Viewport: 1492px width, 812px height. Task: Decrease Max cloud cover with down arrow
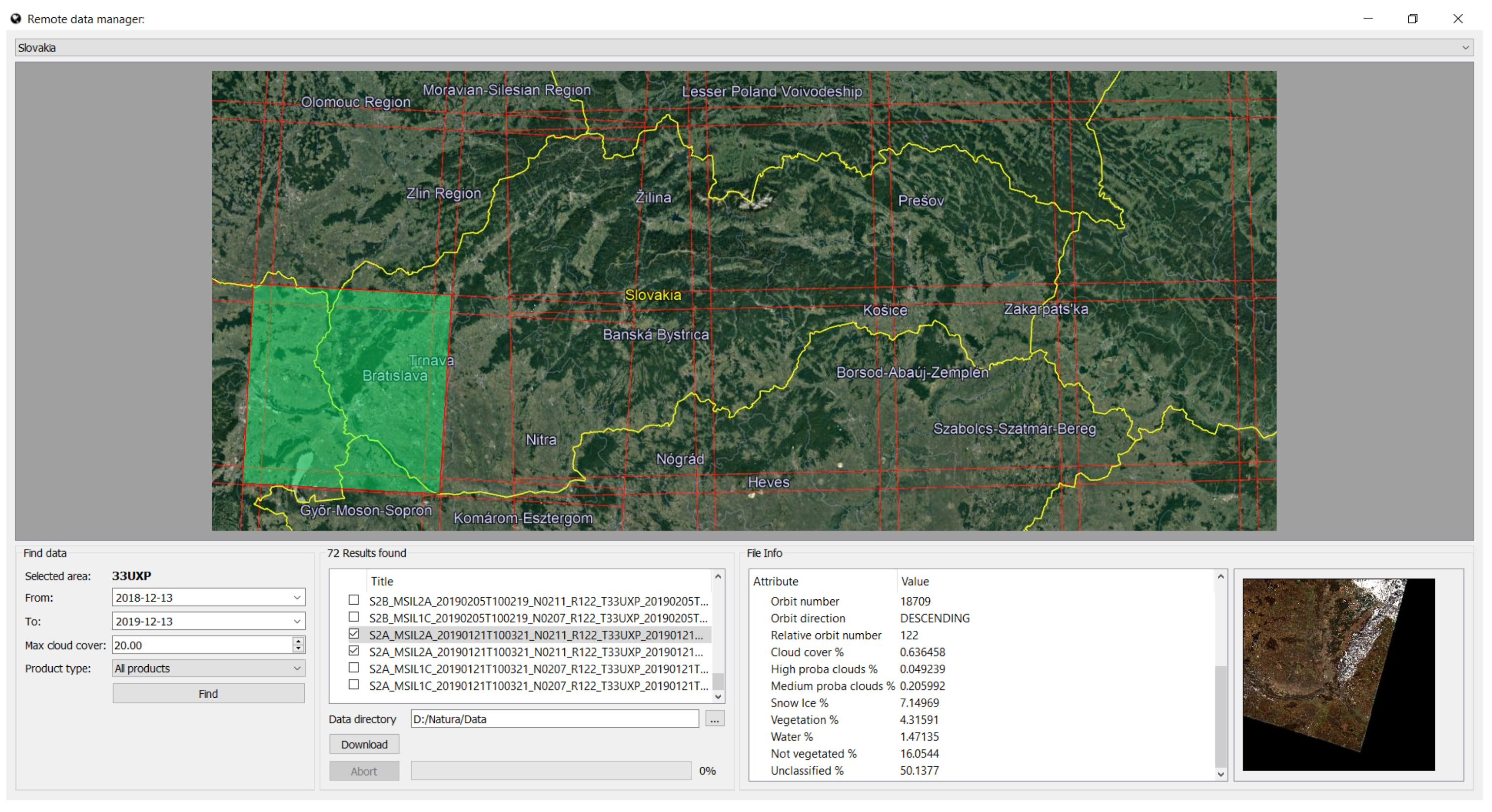(298, 648)
